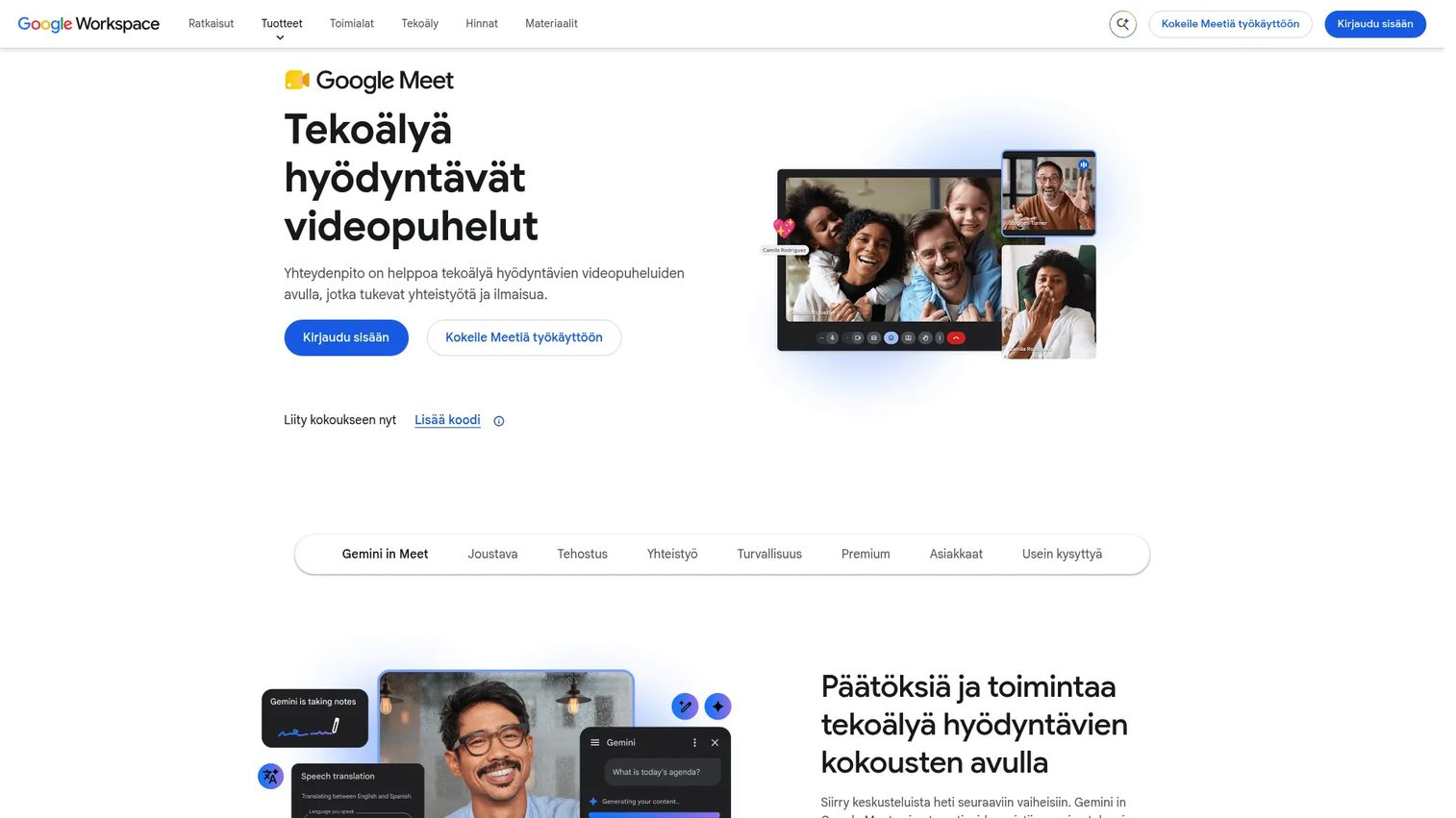Switch to the Tehostus tab
The width and height of the screenshot is (1456, 818).
click(582, 554)
